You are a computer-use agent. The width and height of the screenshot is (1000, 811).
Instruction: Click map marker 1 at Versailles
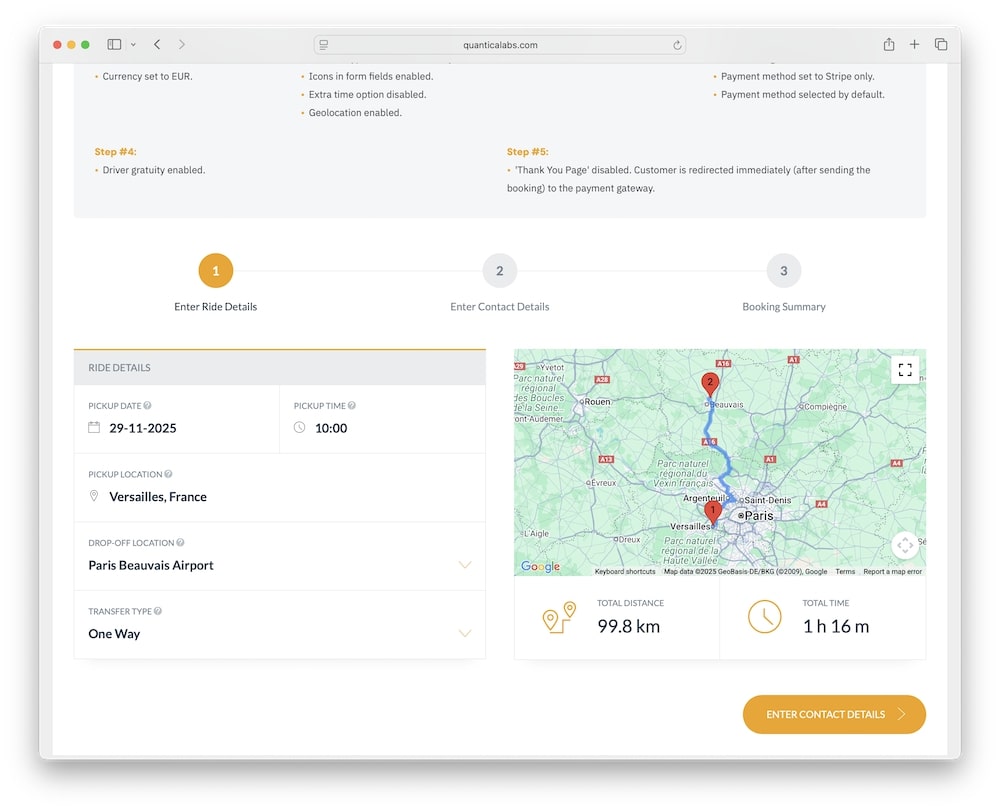tap(712, 511)
